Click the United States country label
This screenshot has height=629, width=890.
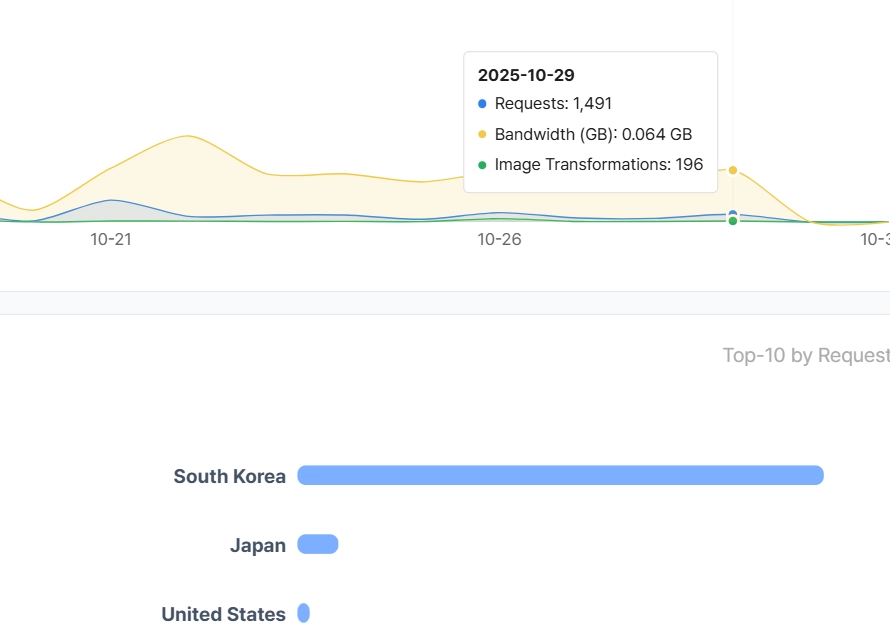point(222,613)
